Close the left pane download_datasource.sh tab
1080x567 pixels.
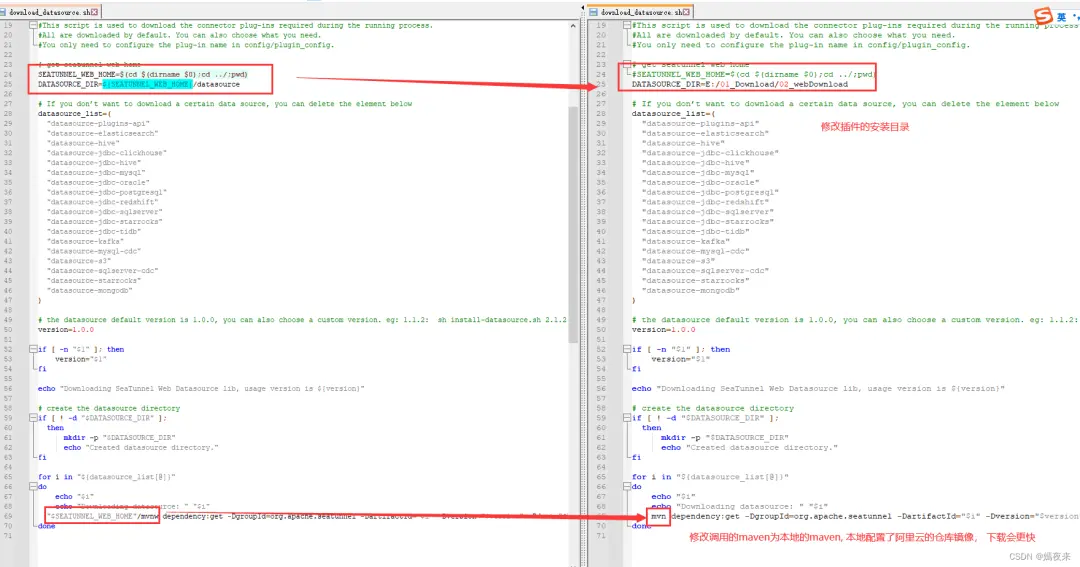point(94,12)
